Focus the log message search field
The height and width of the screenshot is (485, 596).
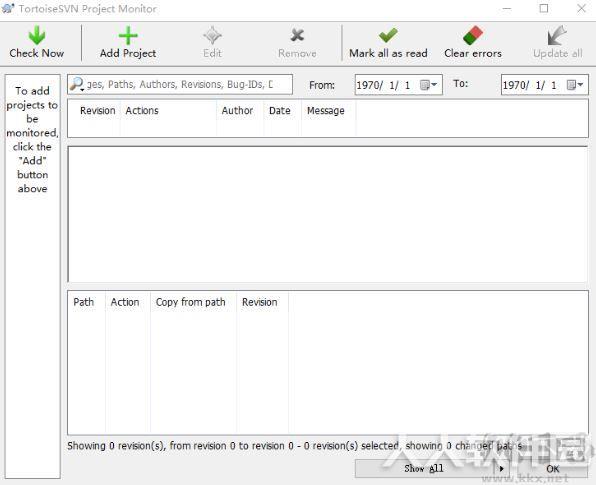coord(179,84)
